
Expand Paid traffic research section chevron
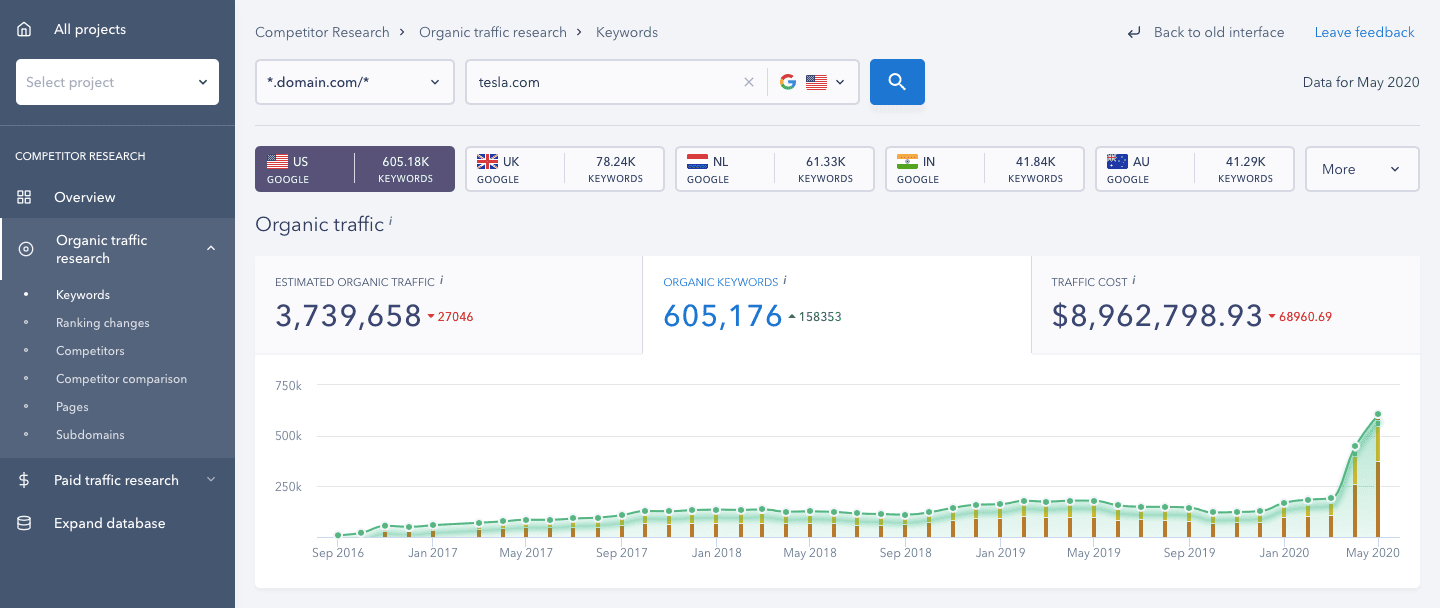[x=211, y=480]
